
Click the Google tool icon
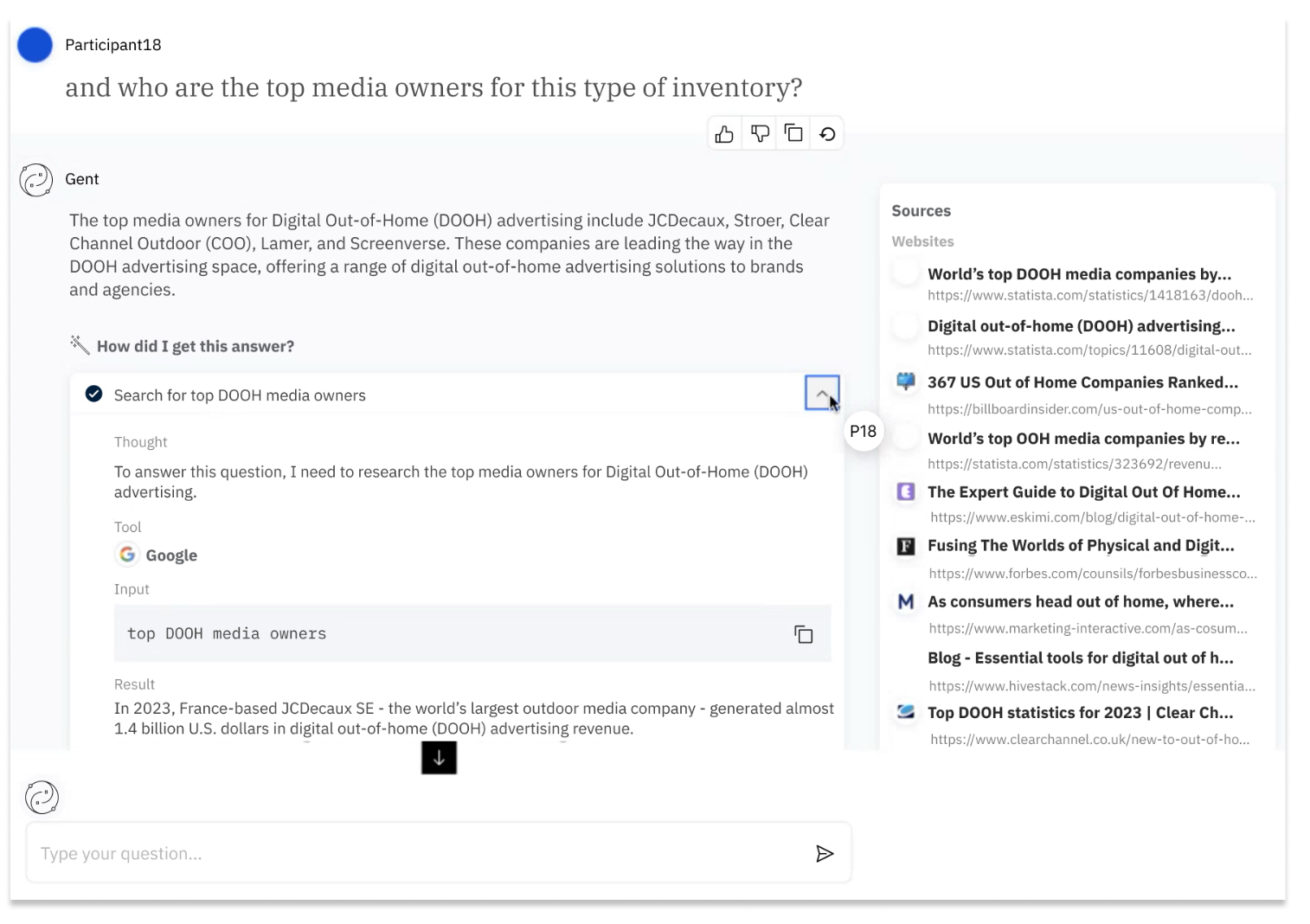point(127,555)
